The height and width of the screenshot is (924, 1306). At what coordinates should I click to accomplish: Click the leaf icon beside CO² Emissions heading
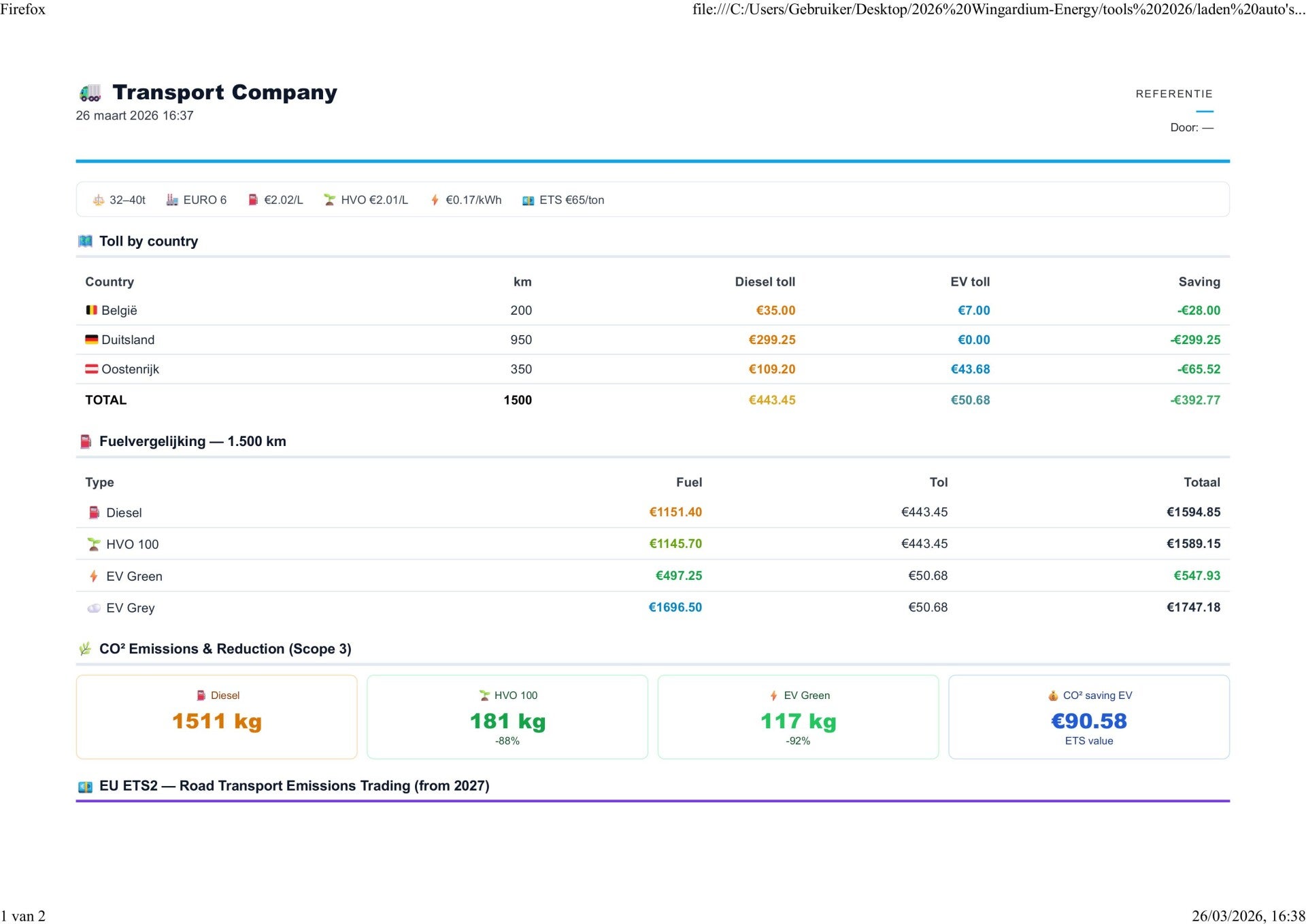tap(85, 649)
